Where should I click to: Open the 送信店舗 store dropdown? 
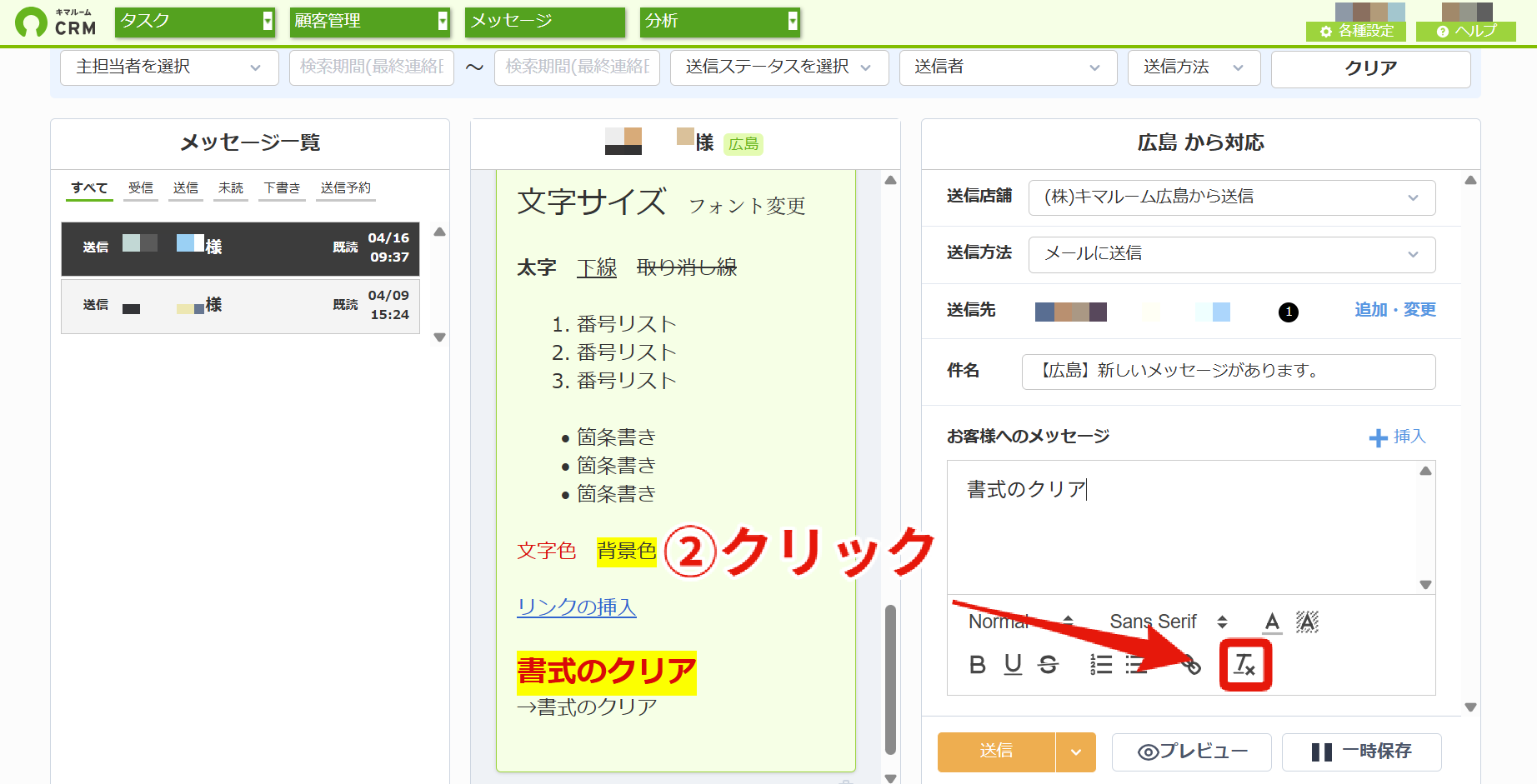coord(1232,197)
